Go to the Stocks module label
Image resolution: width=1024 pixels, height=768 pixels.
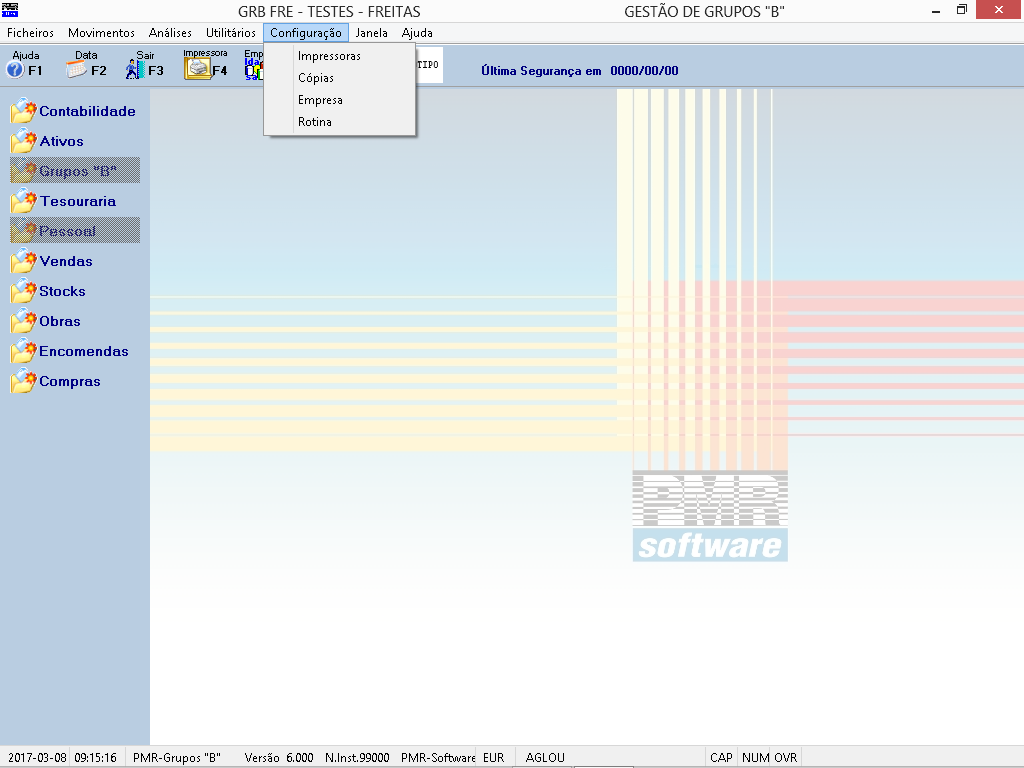62,291
